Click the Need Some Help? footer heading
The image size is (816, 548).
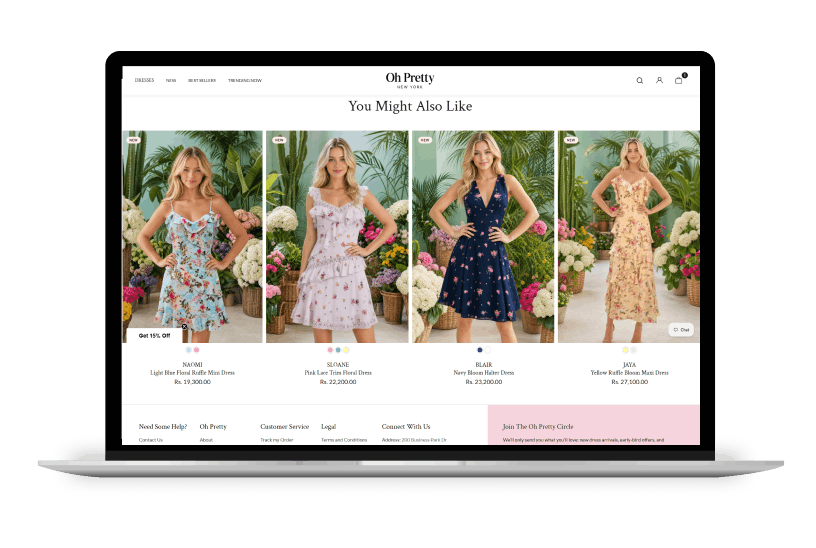[x=163, y=427]
